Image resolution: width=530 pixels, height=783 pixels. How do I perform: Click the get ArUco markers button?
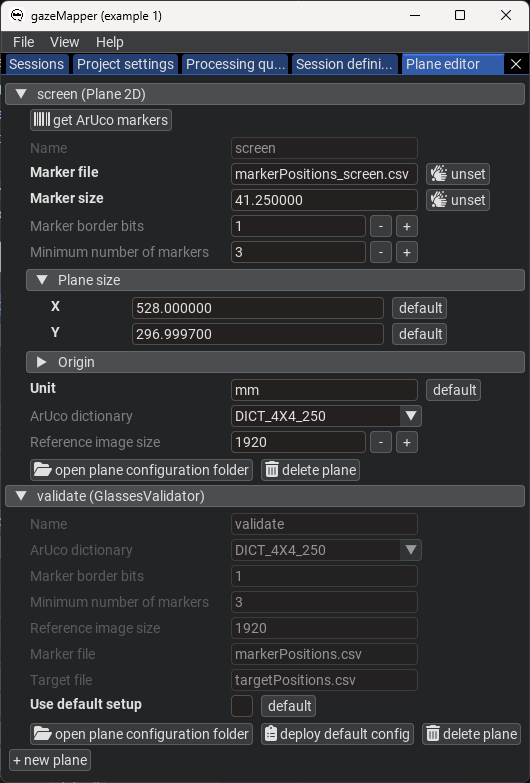(101, 120)
